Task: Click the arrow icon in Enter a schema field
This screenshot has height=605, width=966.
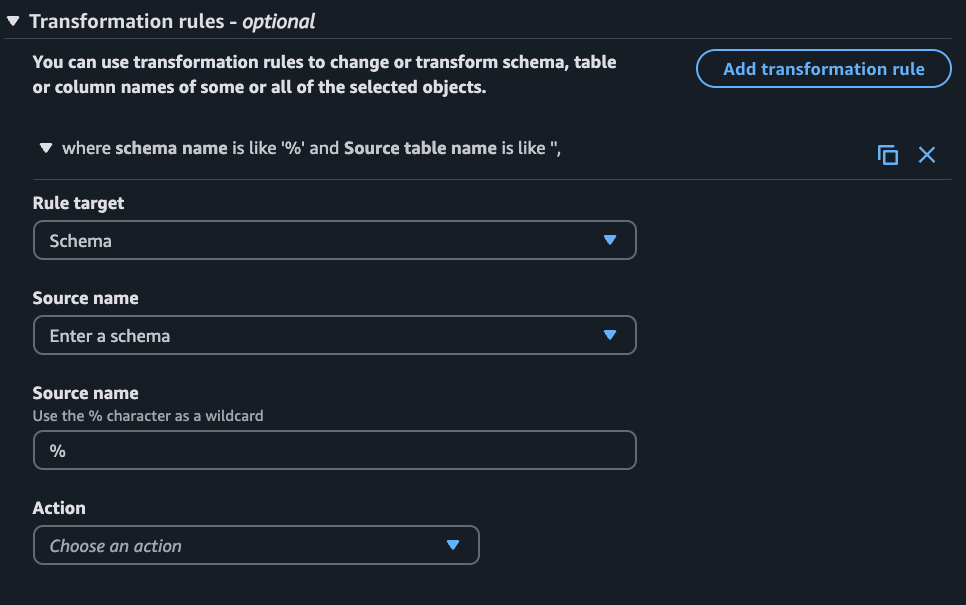Action: click(610, 336)
